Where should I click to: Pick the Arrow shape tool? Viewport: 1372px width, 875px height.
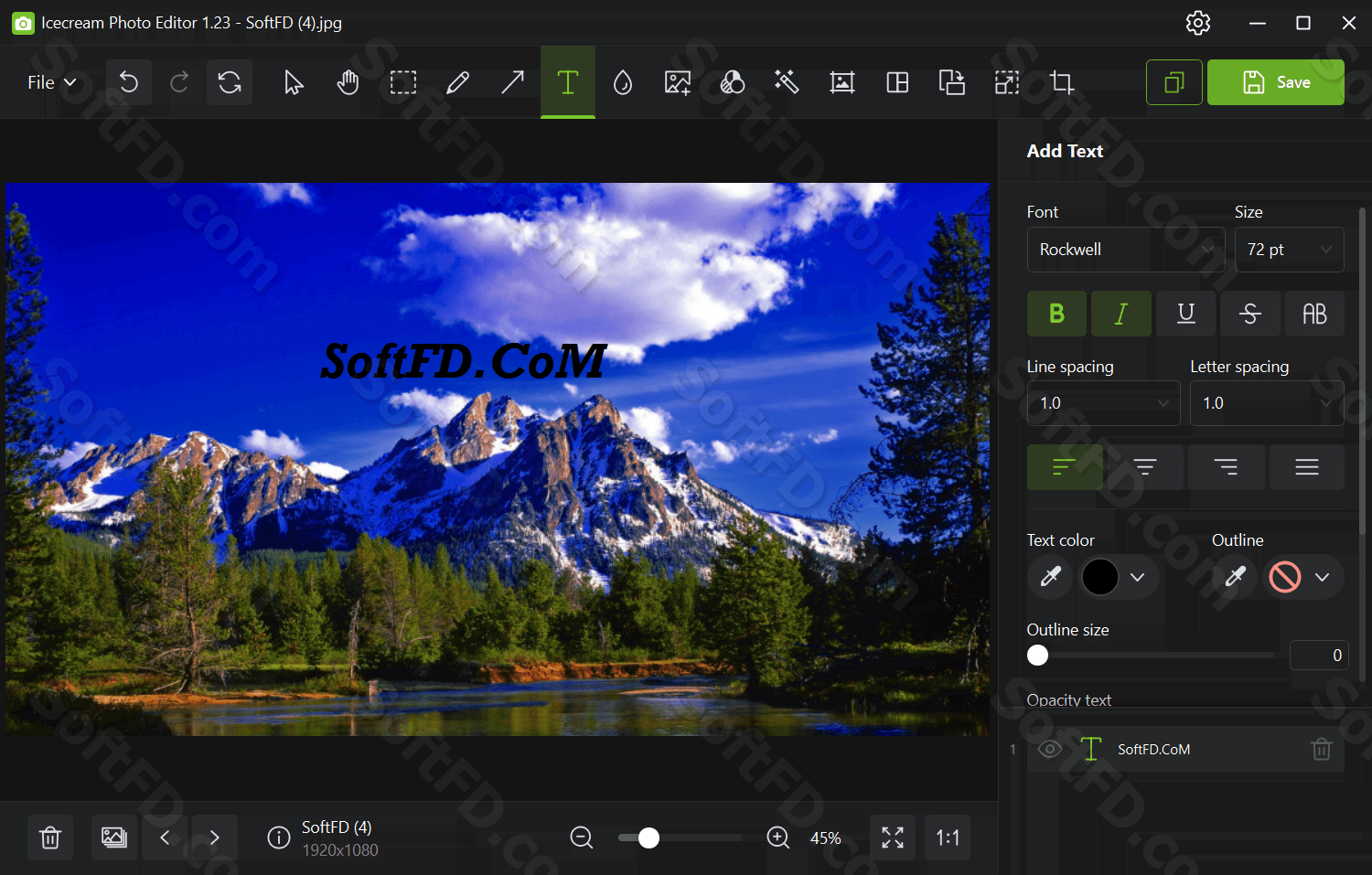513,82
